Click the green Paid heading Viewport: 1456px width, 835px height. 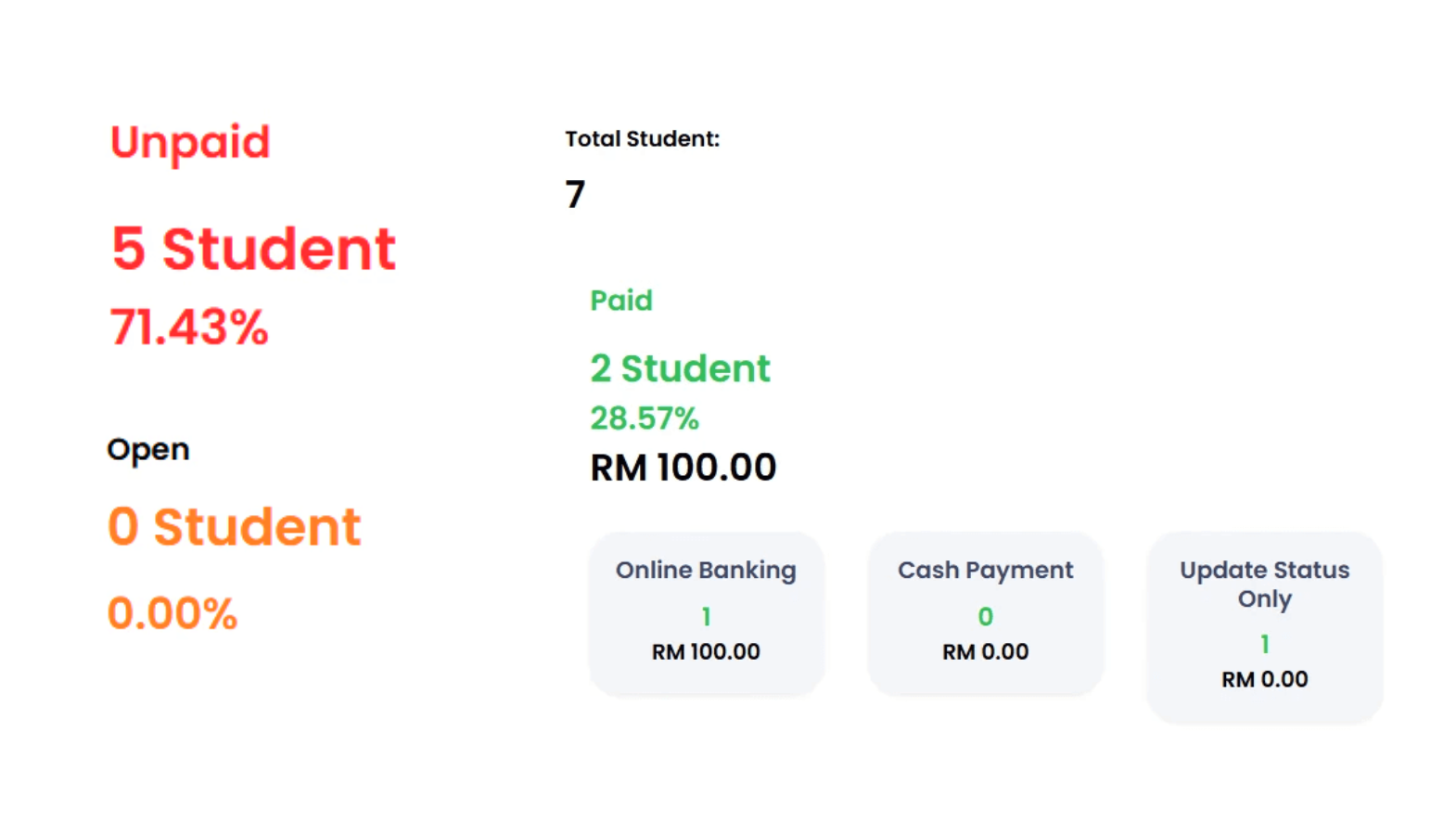[621, 301]
